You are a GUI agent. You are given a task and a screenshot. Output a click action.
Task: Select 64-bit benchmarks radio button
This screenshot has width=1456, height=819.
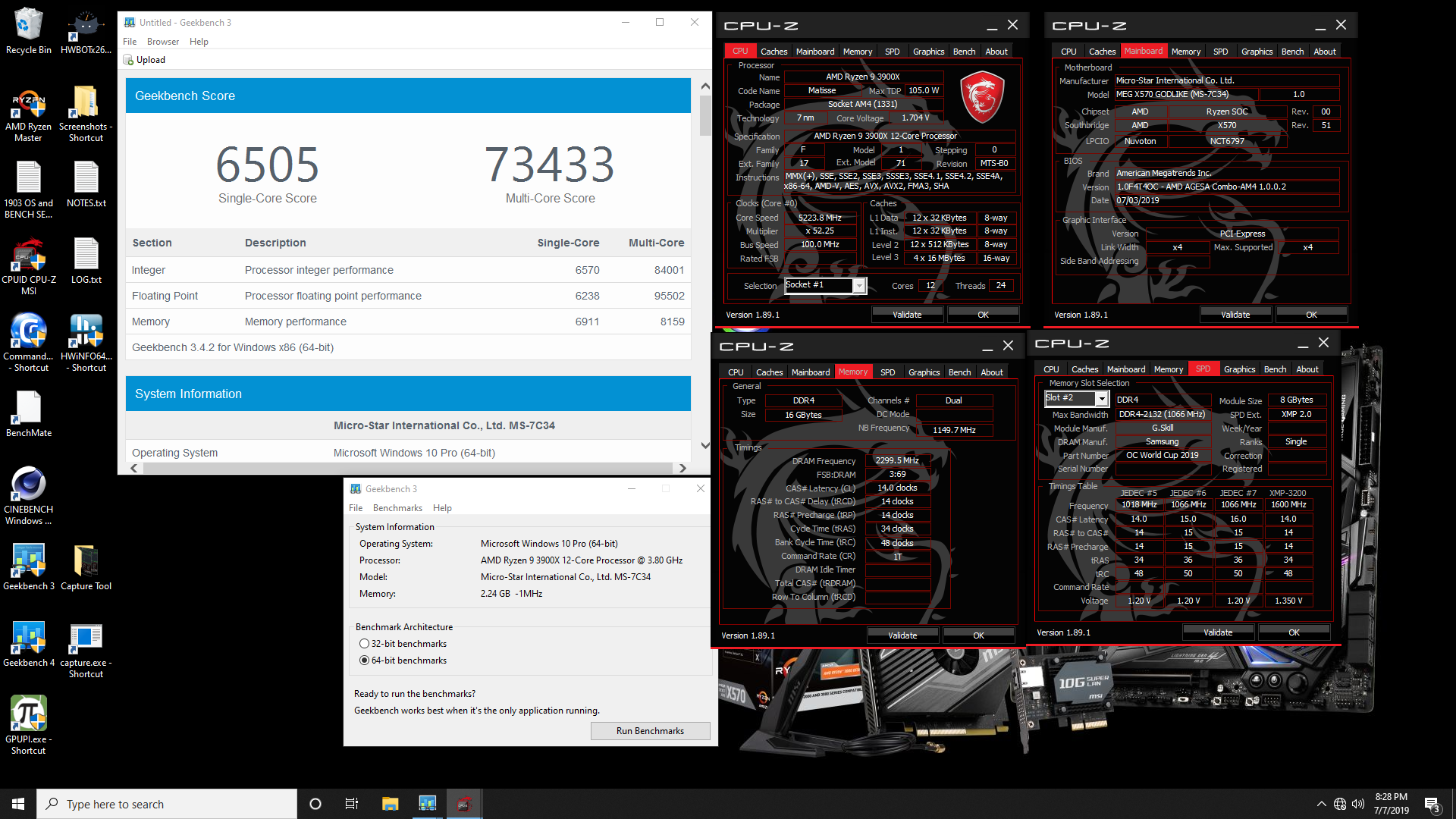[x=364, y=661]
